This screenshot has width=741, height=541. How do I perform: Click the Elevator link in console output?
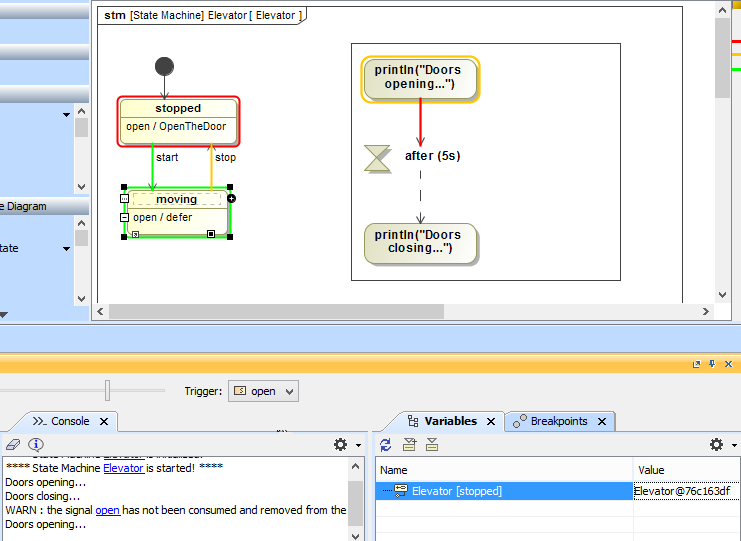click(x=123, y=467)
